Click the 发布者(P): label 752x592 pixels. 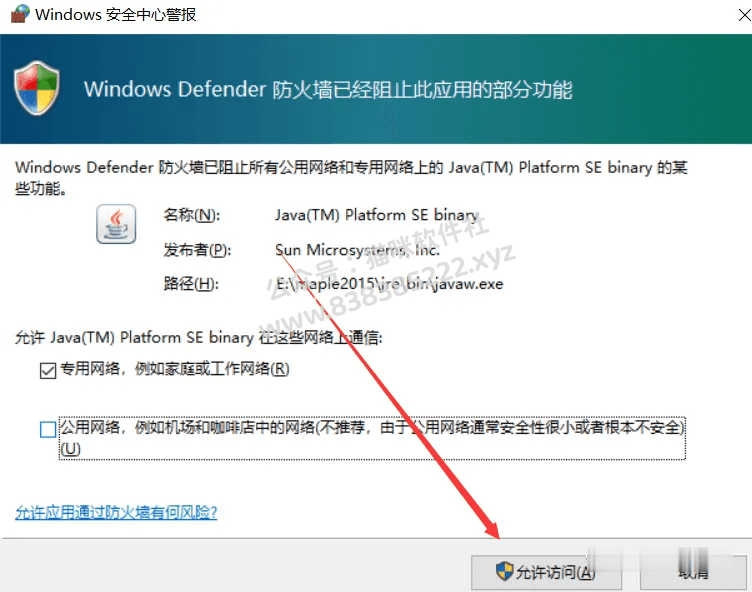tap(197, 250)
